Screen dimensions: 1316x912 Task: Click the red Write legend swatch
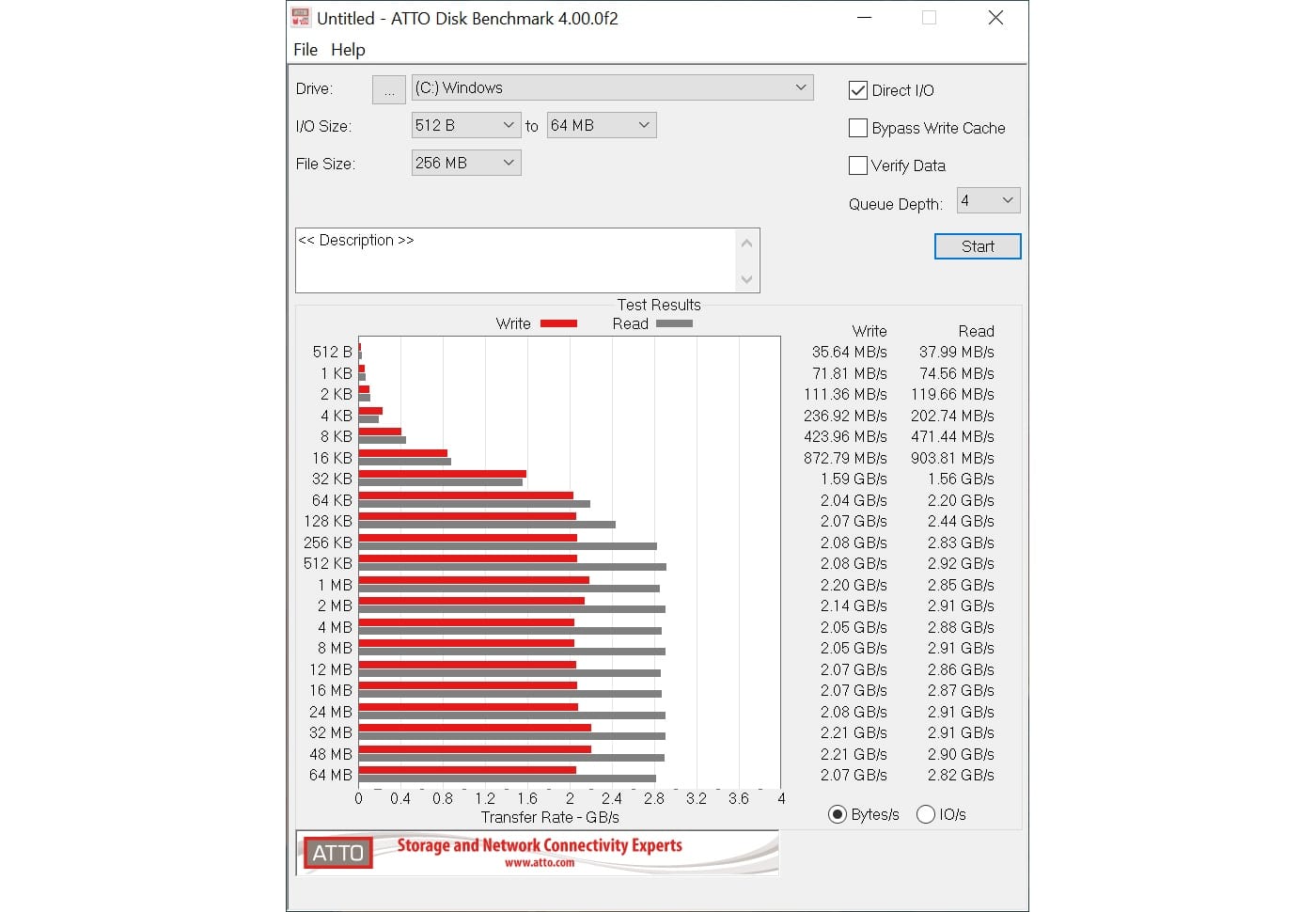[x=558, y=323]
